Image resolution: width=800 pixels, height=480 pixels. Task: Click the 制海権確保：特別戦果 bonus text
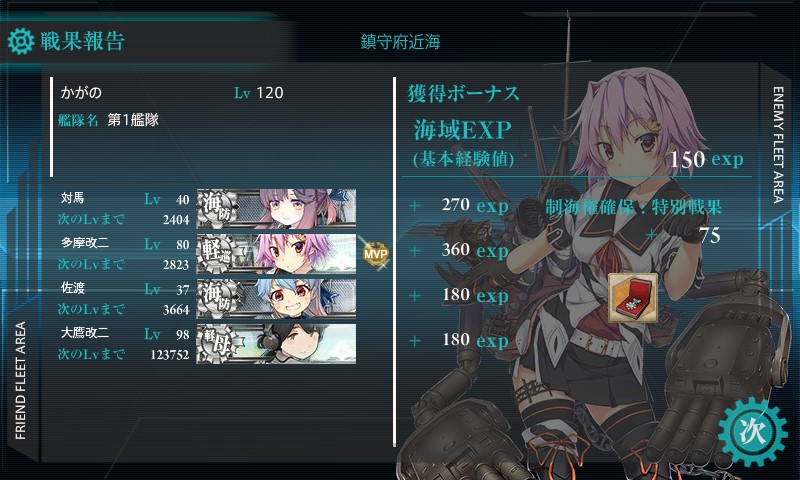(x=634, y=207)
